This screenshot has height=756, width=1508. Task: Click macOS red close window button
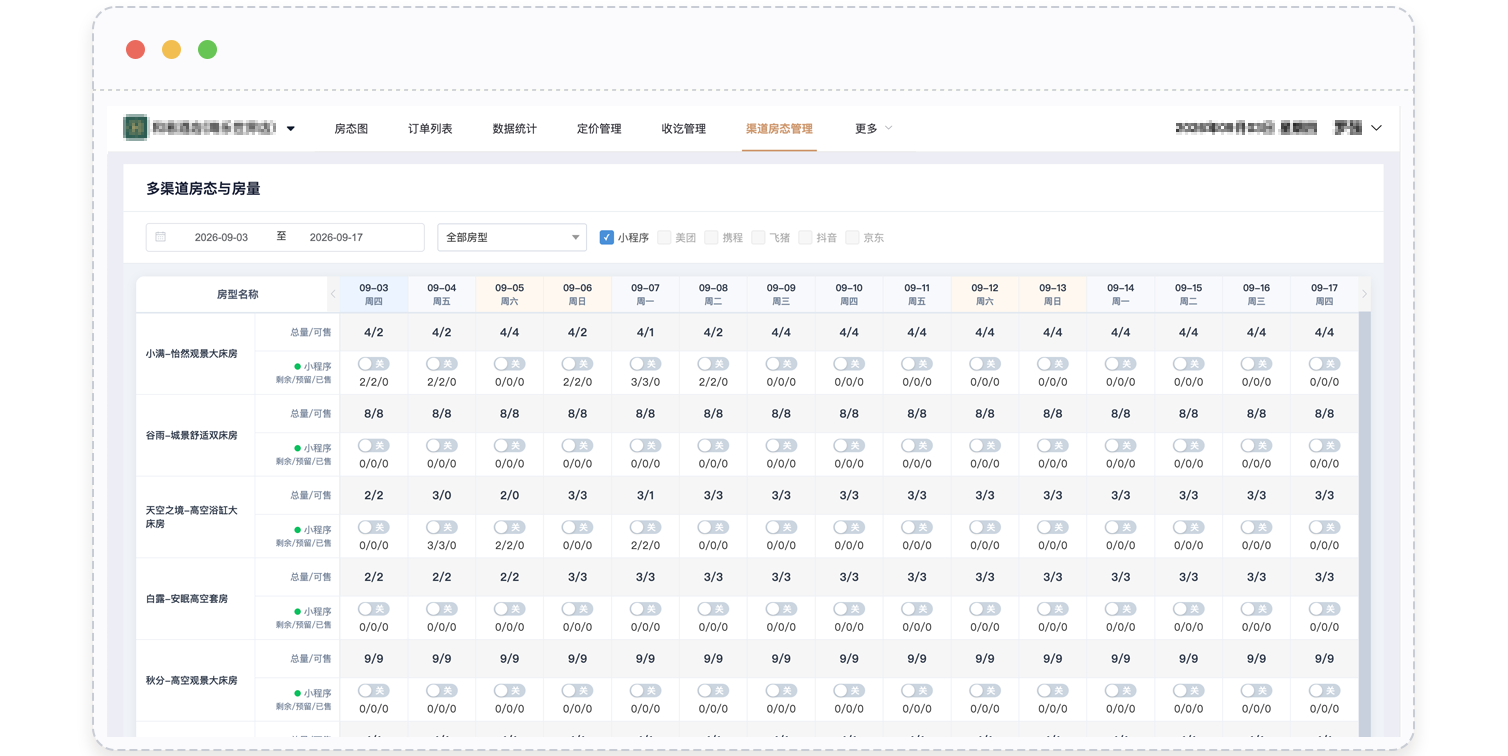click(x=135, y=49)
